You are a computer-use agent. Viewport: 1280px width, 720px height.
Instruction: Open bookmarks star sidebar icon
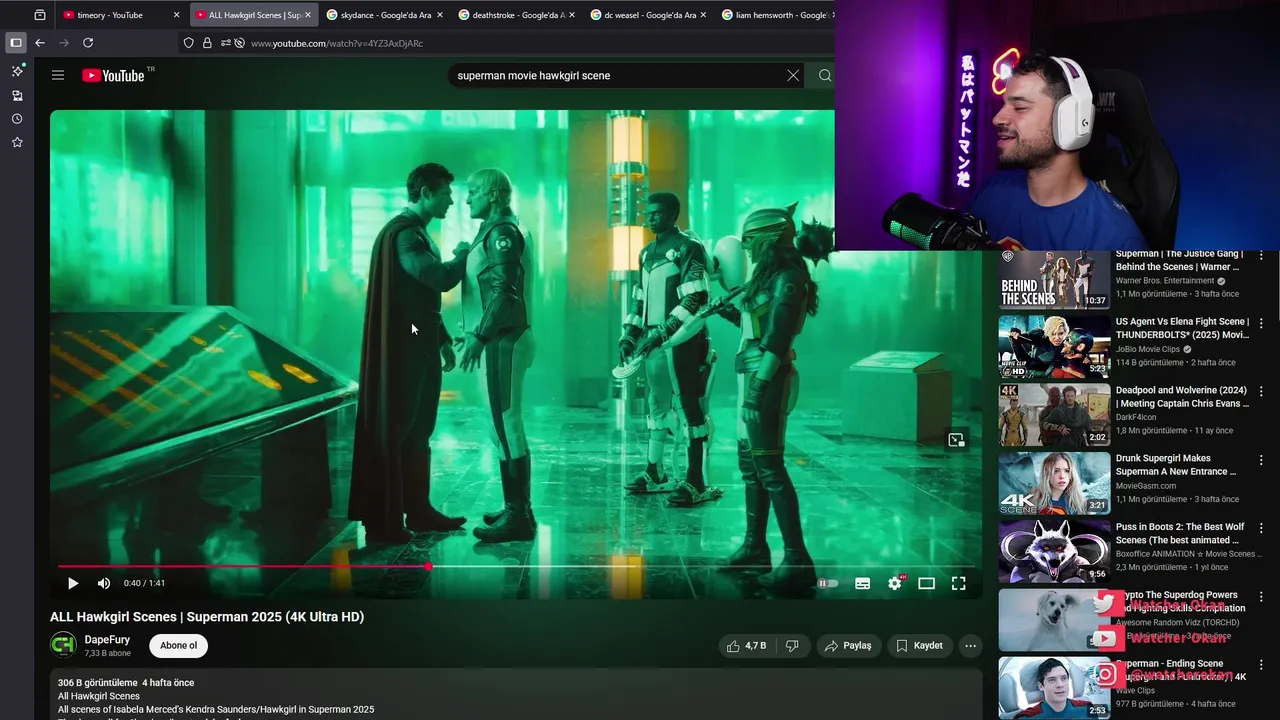point(17,143)
